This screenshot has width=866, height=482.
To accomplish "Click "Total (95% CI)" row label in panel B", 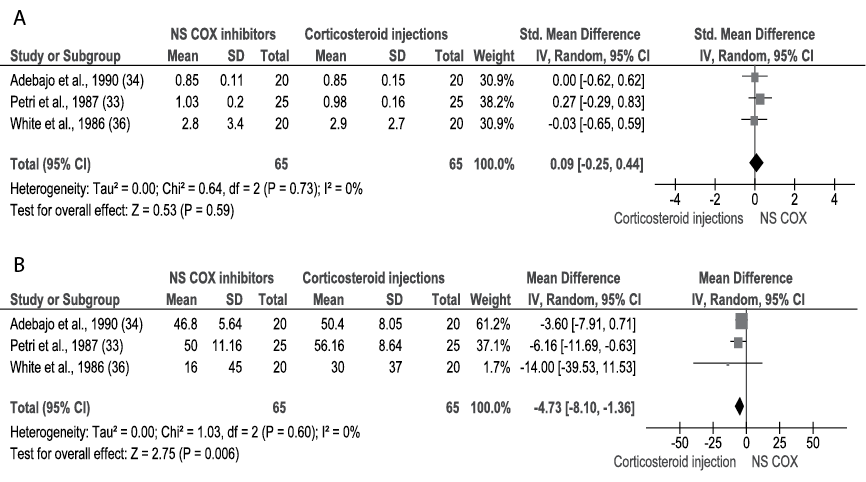I will (x=50, y=408).
